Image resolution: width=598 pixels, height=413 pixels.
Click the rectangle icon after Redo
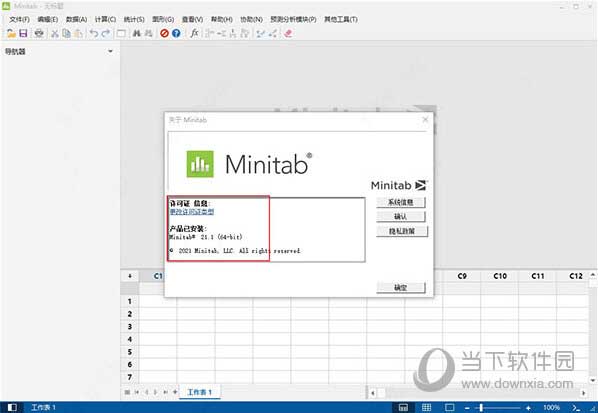[x=121, y=34]
